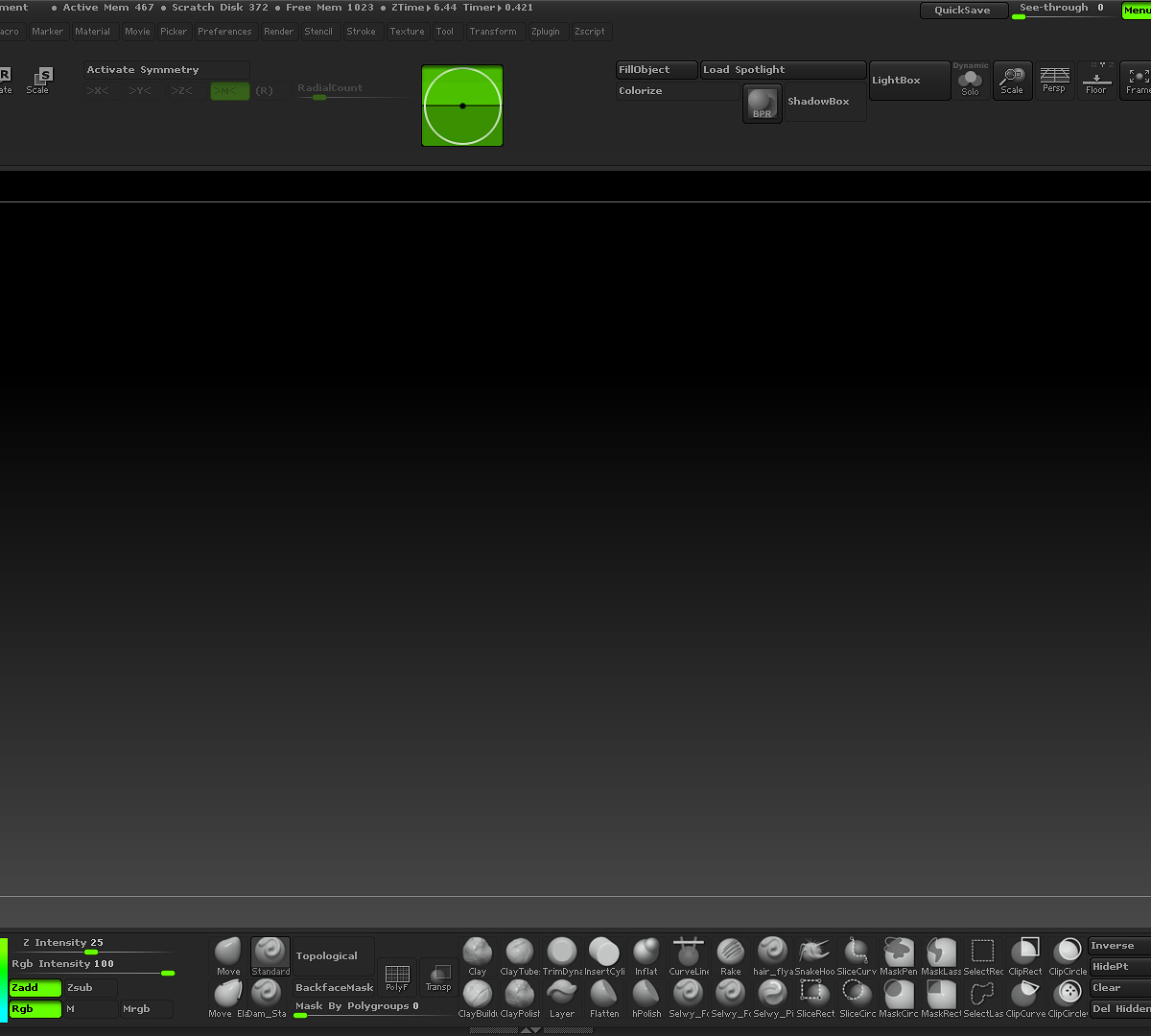
Task: Toggle the Floor grid
Action: [1096, 81]
